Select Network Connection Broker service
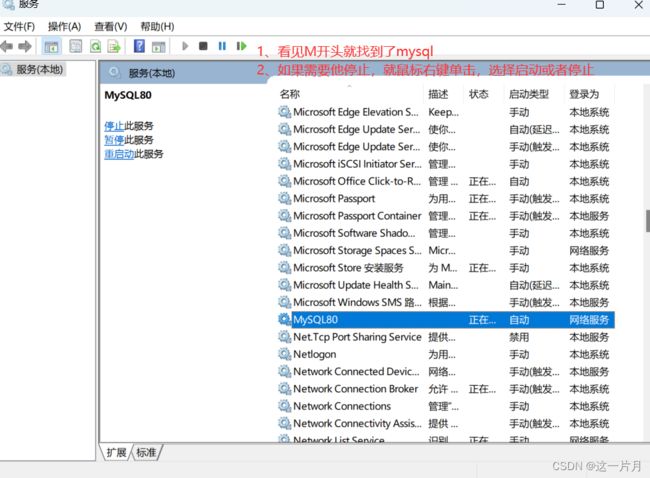 [x=446, y=389]
